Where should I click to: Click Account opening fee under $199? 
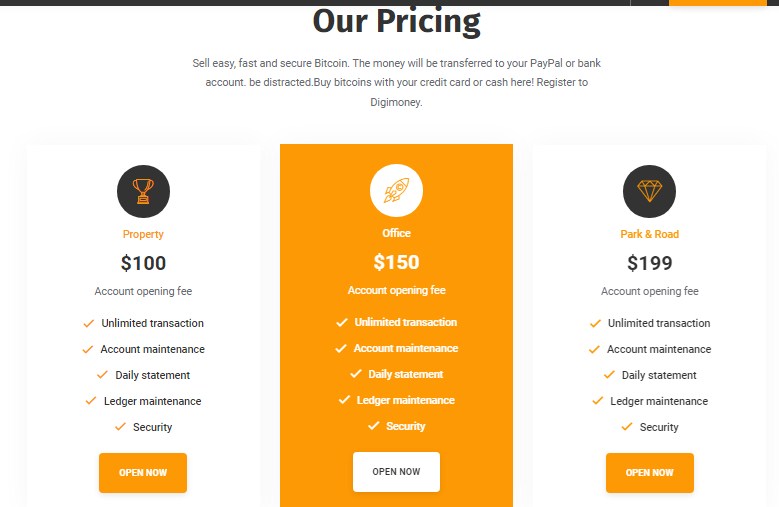pos(650,291)
